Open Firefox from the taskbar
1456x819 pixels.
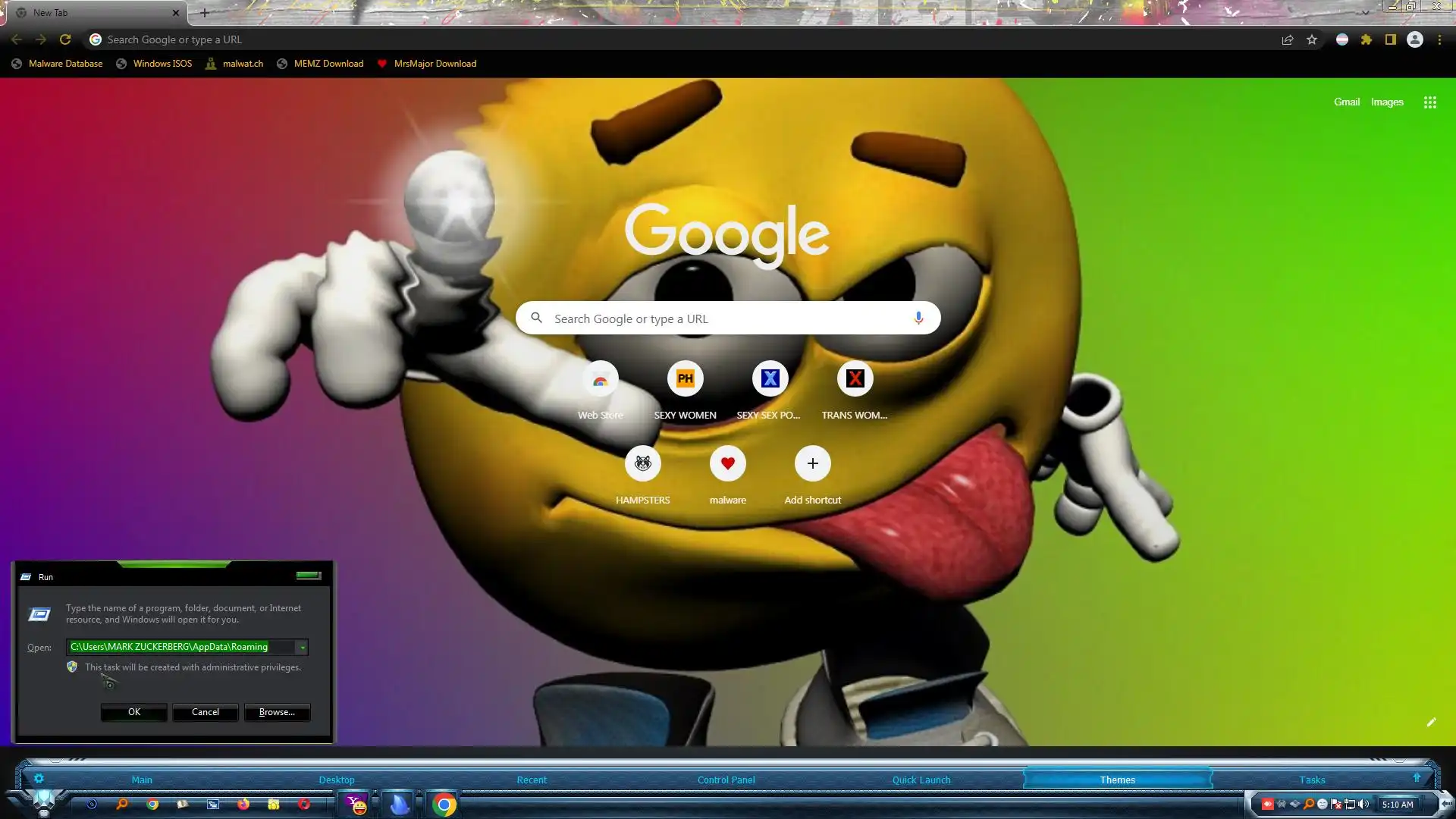[x=243, y=804]
